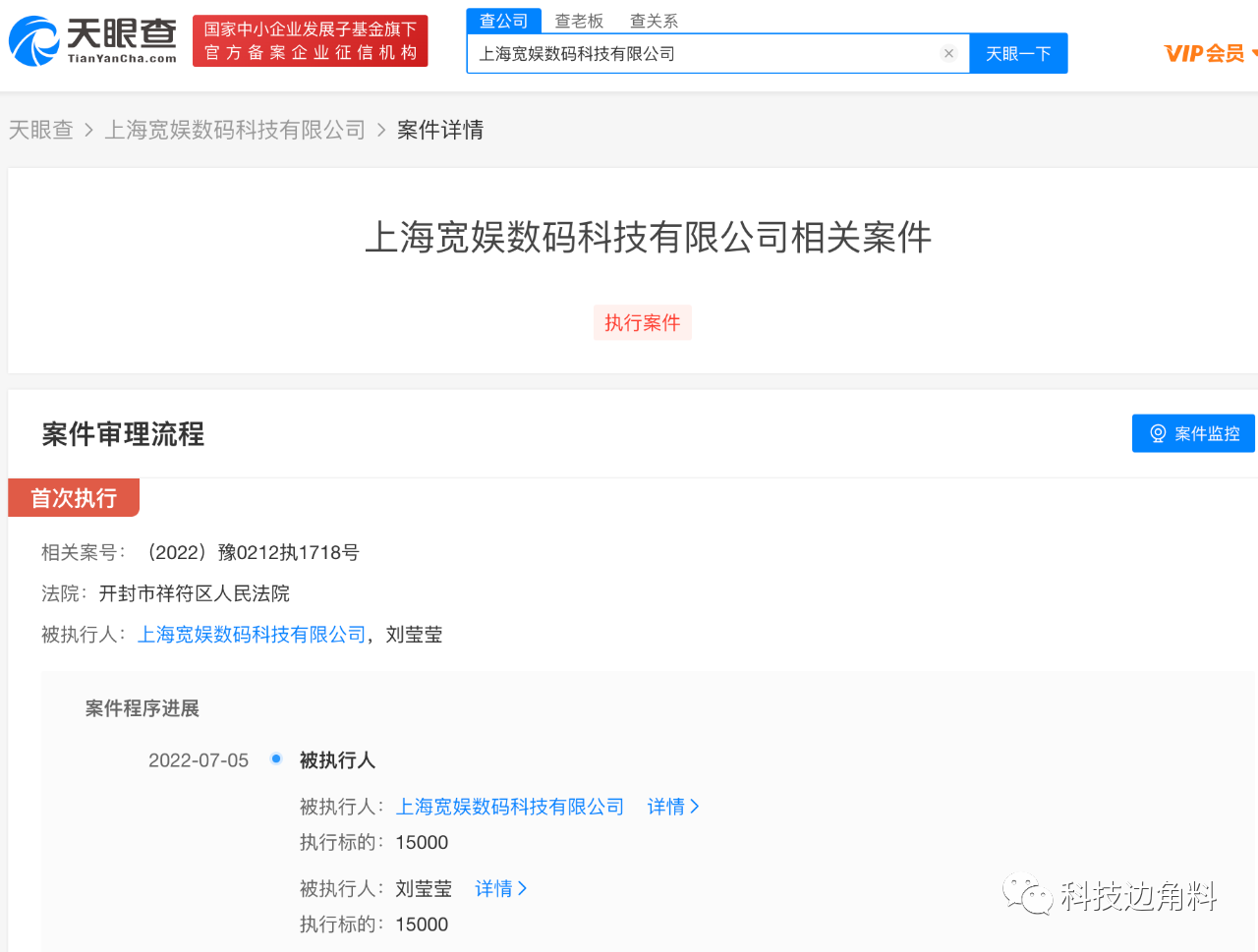Click the 天眼一下 search button
Image resolution: width=1258 pixels, height=952 pixels.
coord(1018,54)
